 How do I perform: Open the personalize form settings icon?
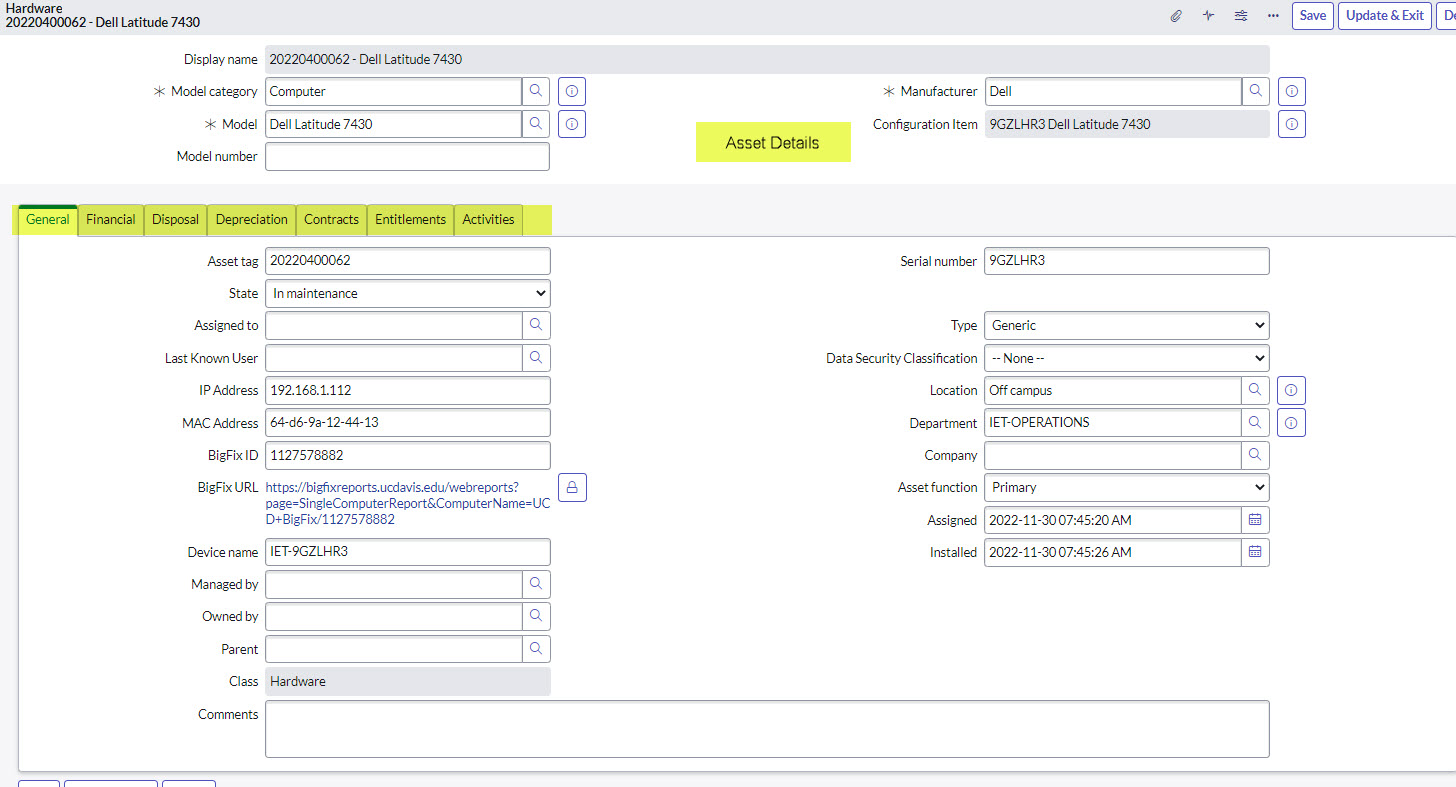[1241, 16]
